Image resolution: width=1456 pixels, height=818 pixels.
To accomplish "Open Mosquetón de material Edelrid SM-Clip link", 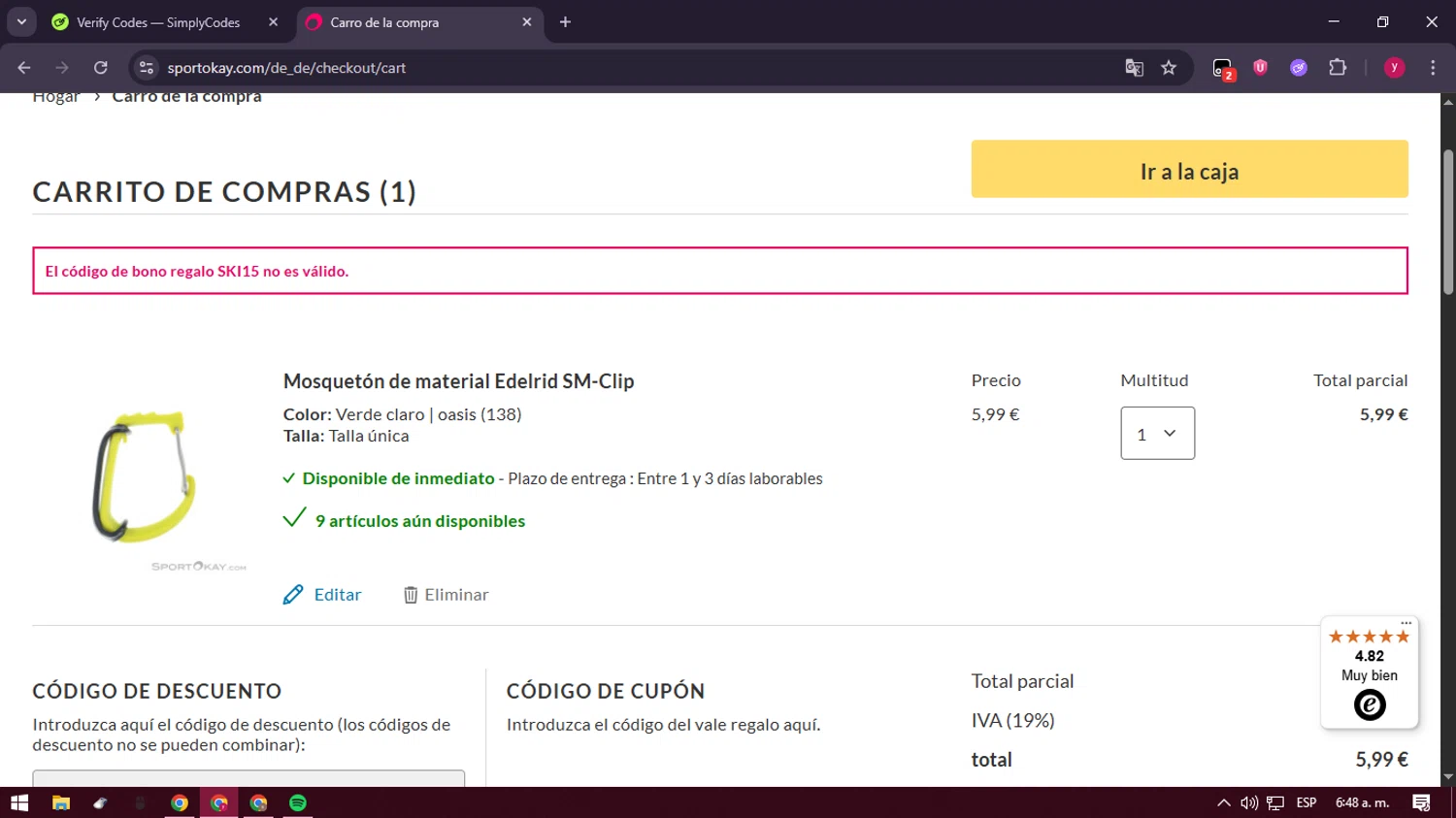I will (458, 381).
